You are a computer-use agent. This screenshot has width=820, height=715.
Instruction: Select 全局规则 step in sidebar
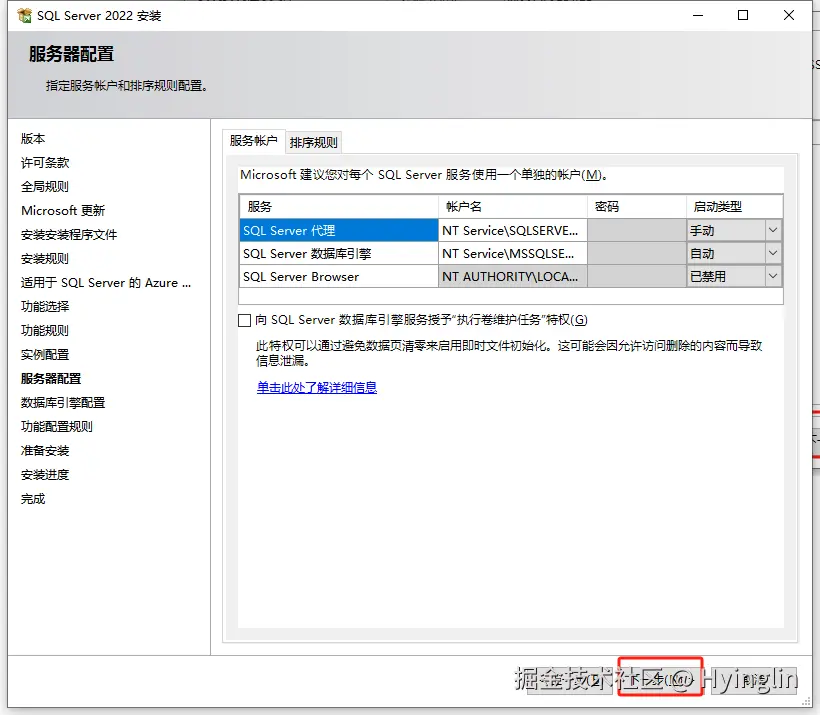point(45,187)
